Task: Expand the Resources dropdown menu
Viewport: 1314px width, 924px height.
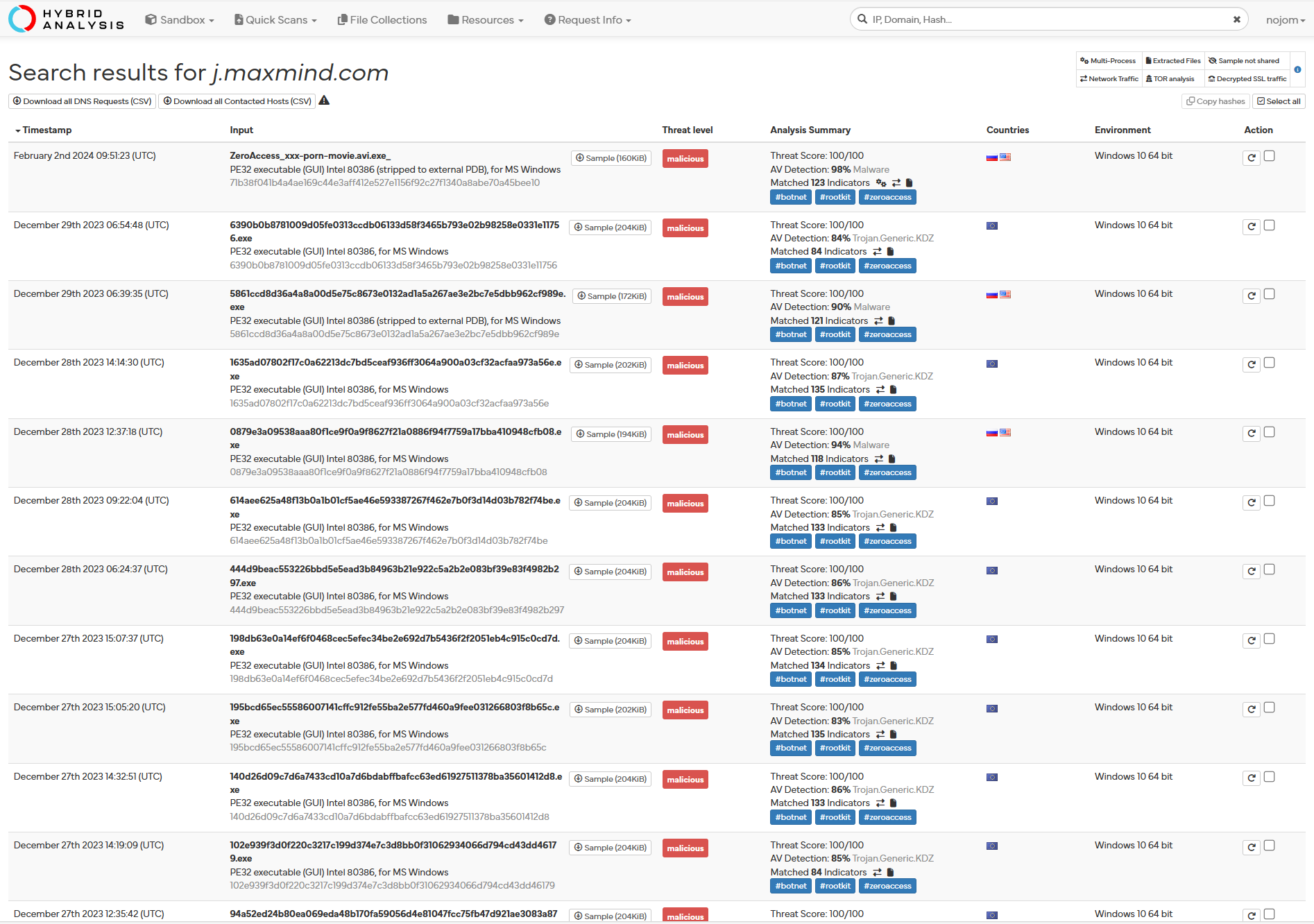Action: click(486, 19)
